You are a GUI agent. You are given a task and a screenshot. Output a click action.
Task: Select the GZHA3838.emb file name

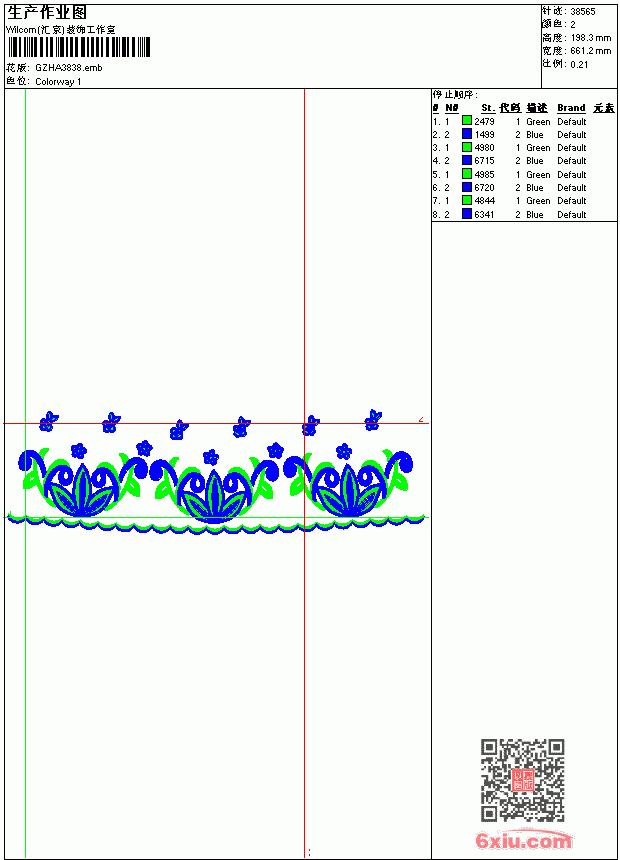point(69,67)
